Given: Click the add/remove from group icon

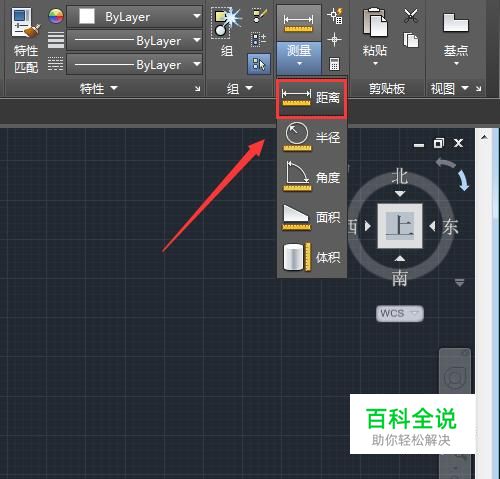Looking at the screenshot, I should pos(259,39).
